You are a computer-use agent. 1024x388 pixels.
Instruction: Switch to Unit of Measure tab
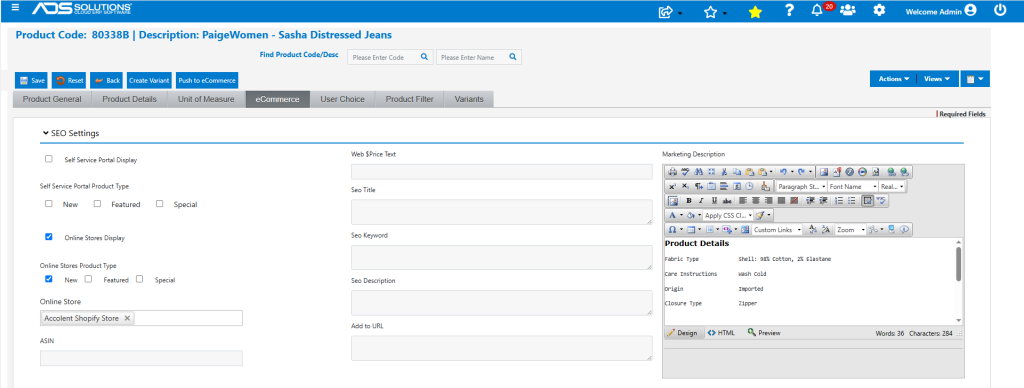click(x=206, y=99)
